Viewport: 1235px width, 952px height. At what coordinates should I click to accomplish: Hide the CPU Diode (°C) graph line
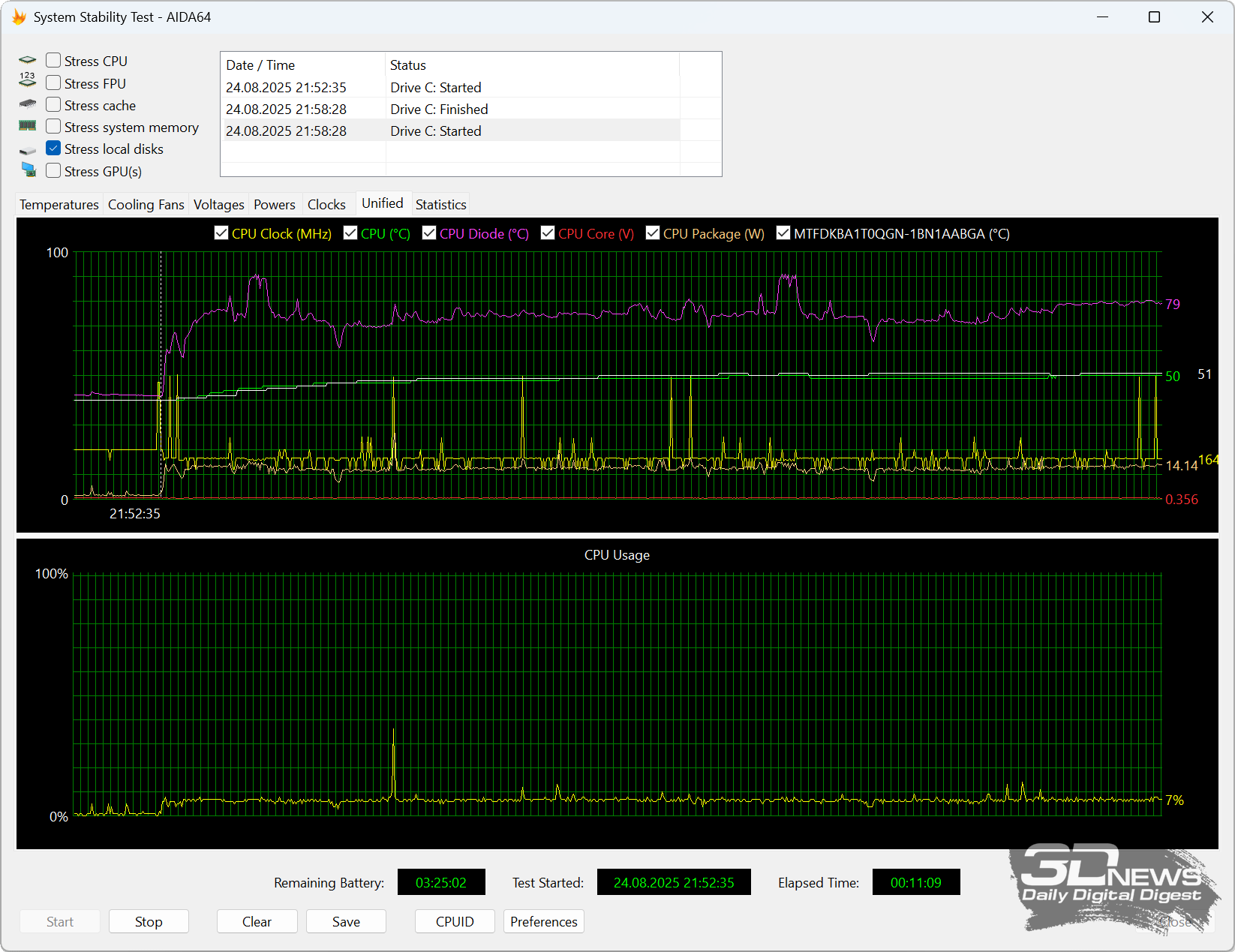pyautogui.click(x=429, y=233)
